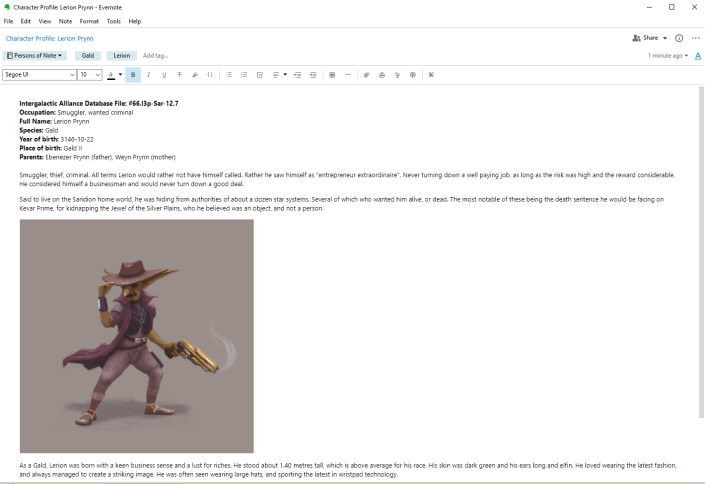The height and width of the screenshot is (484, 705).
Task: Click the Evernote elephant icon in title bar
Action: [x=7, y=7]
